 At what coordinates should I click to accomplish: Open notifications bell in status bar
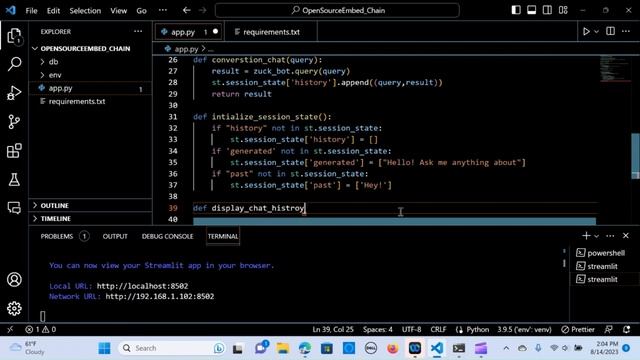click(x=627, y=329)
